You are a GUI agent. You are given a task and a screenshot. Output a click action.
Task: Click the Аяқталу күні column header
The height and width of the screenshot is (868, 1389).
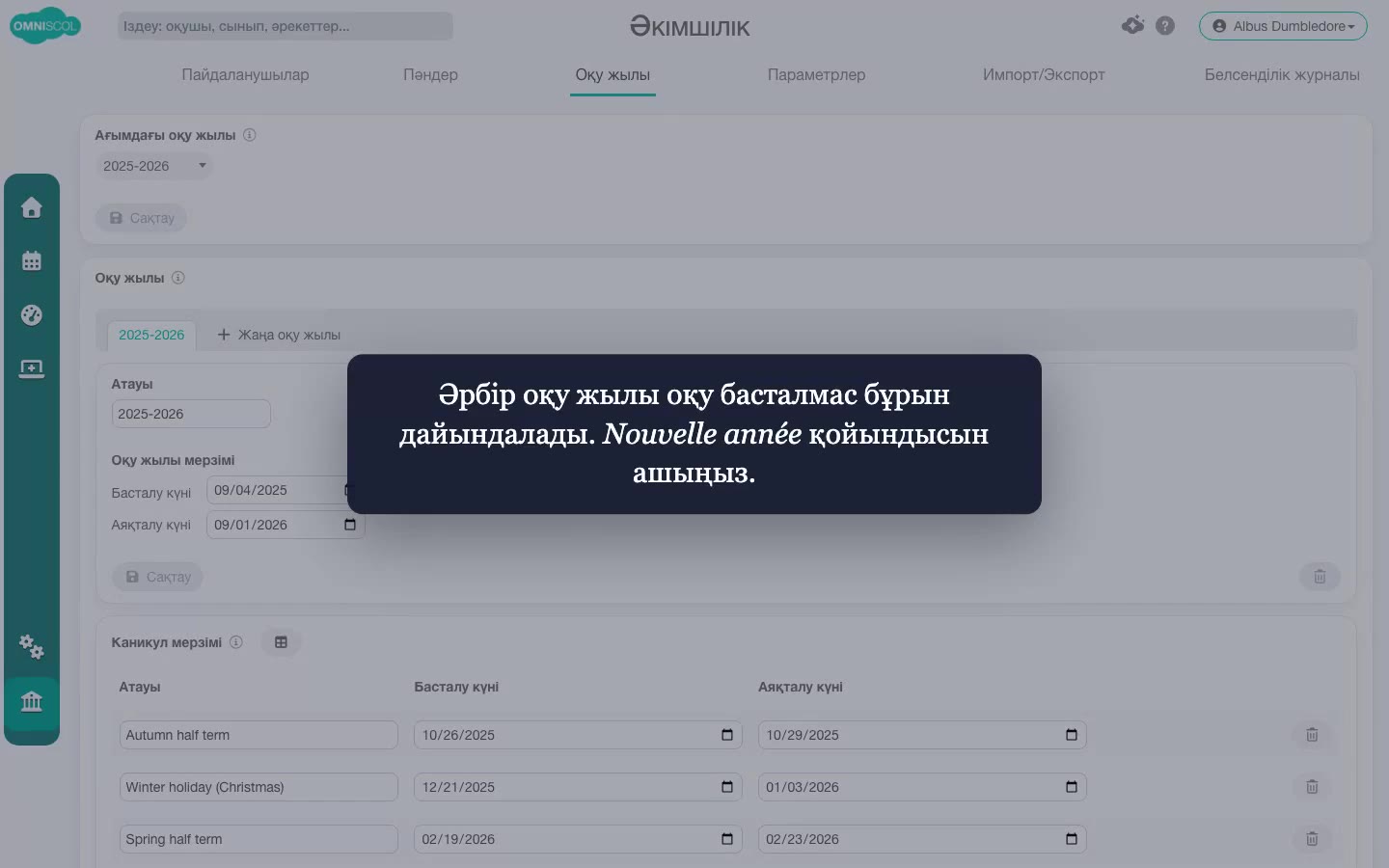pos(801,687)
